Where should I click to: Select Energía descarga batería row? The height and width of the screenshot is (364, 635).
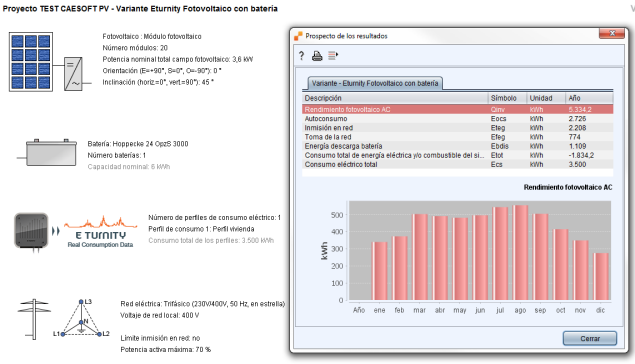click(x=458, y=146)
